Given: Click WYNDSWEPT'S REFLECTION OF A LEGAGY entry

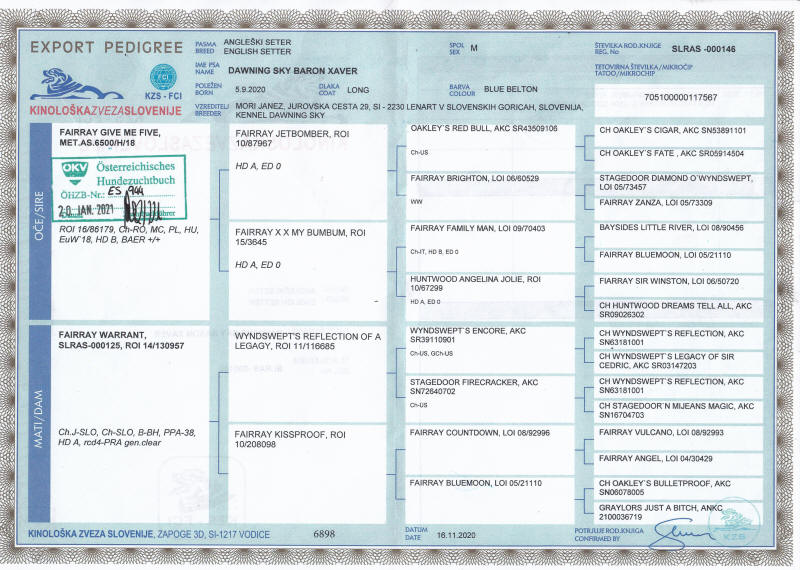Looking at the screenshot, I should (x=308, y=341).
